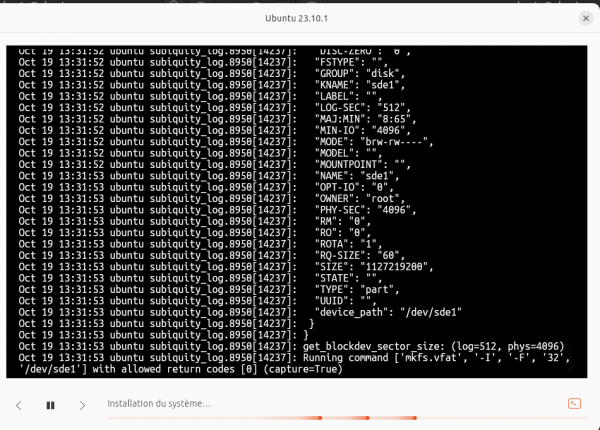Click the log line showing "OWNER": "root"
The image size is (600, 430).
pos(212,199)
